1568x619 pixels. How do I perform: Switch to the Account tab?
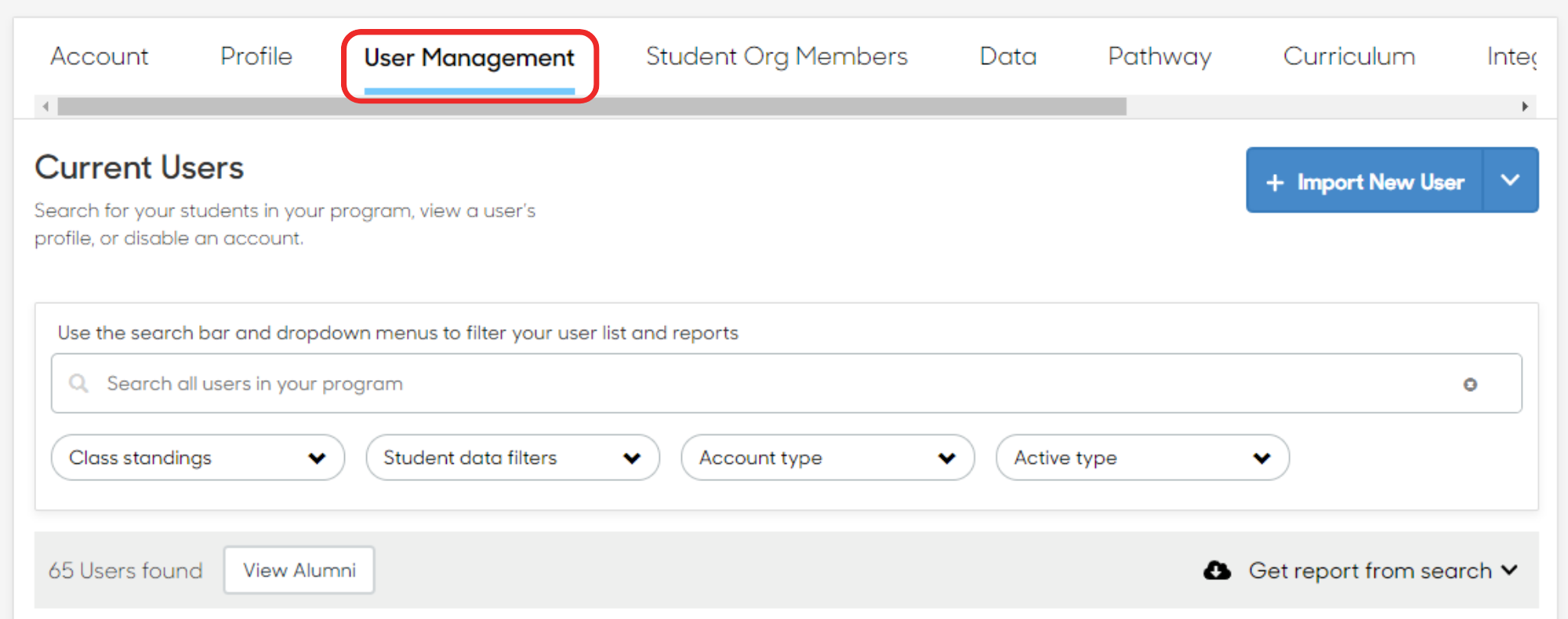coord(100,56)
